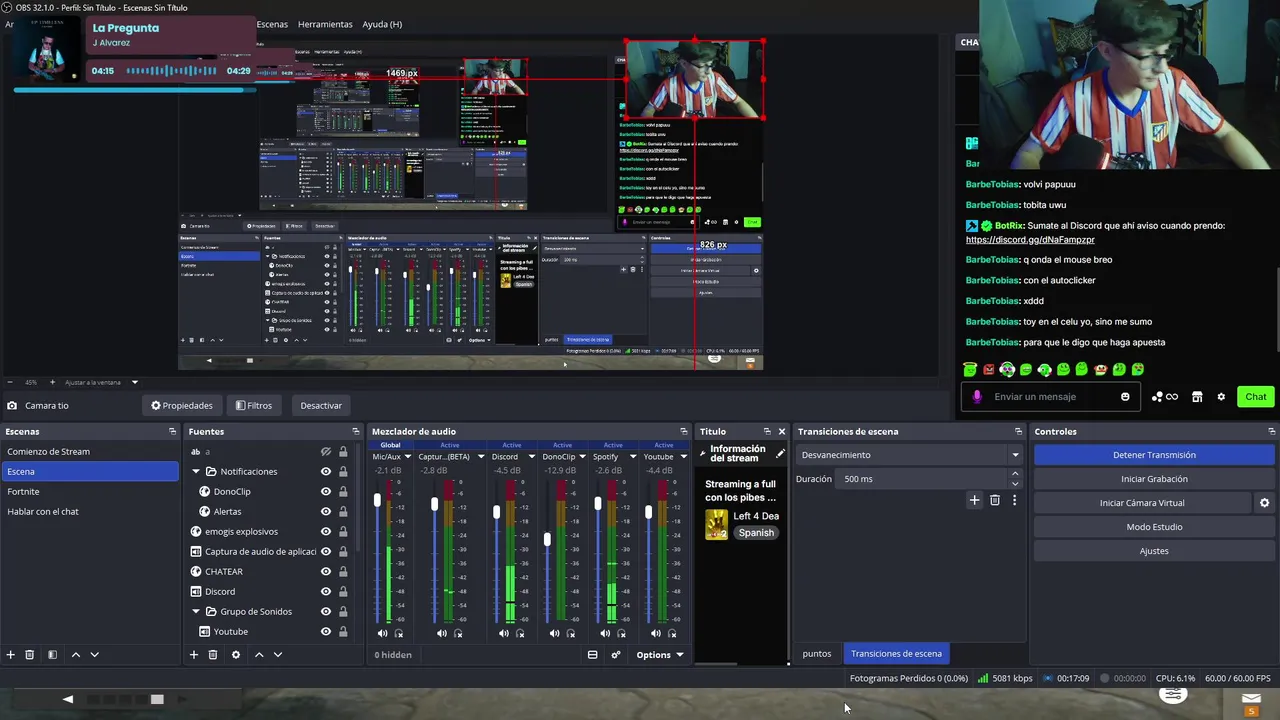Open Ajustes from Controles
This screenshot has width=1280, height=720.
1154,551
